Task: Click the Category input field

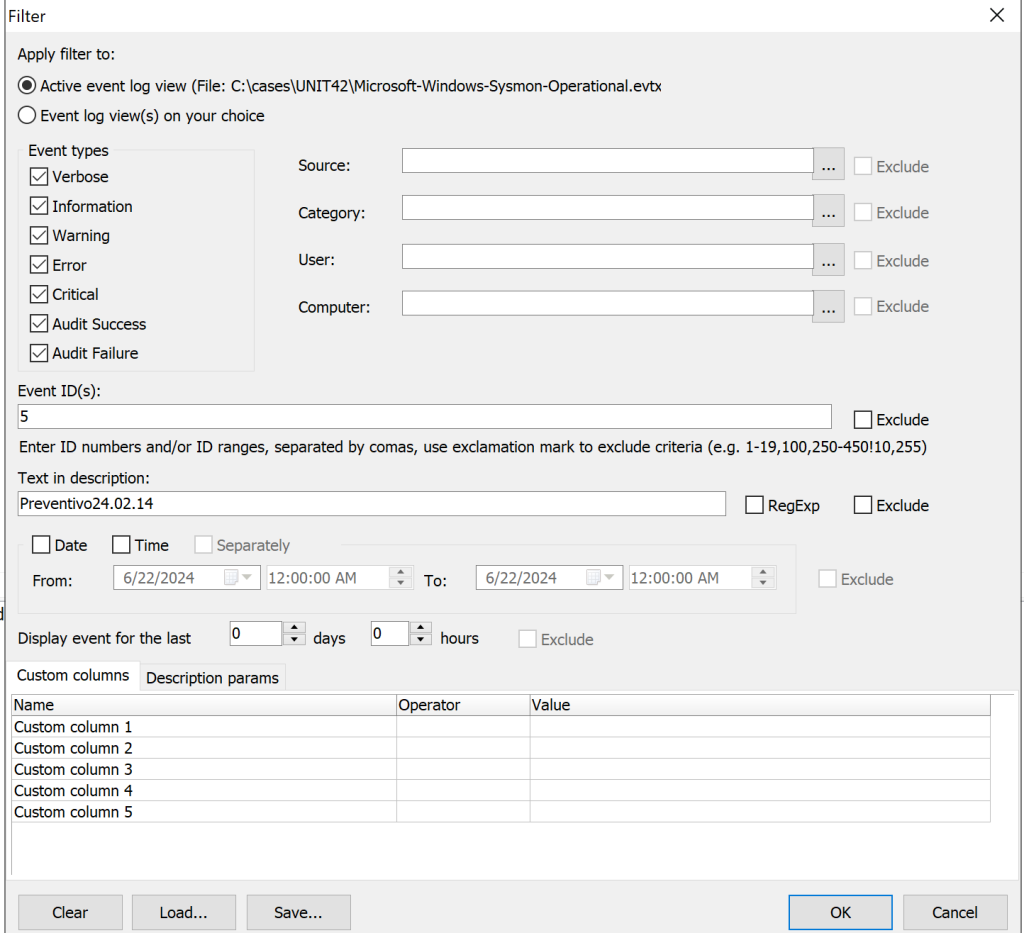Action: pos(607,208)
